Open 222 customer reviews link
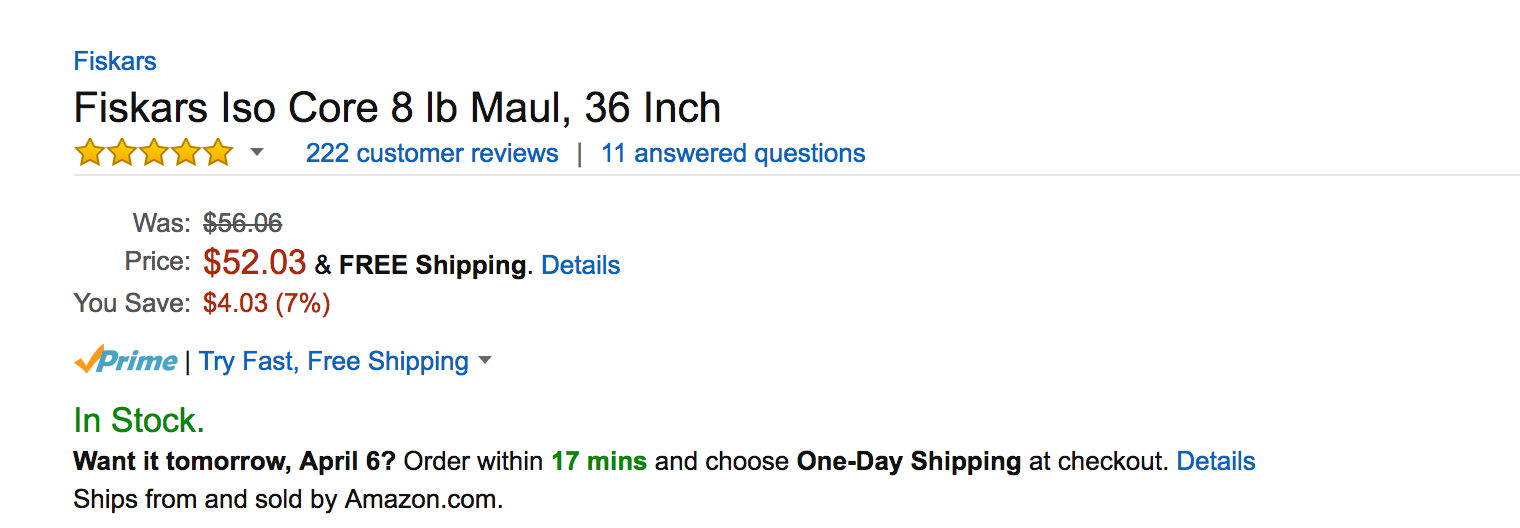This screenshot has height=528, width=1520. click(x=432, y=153)
